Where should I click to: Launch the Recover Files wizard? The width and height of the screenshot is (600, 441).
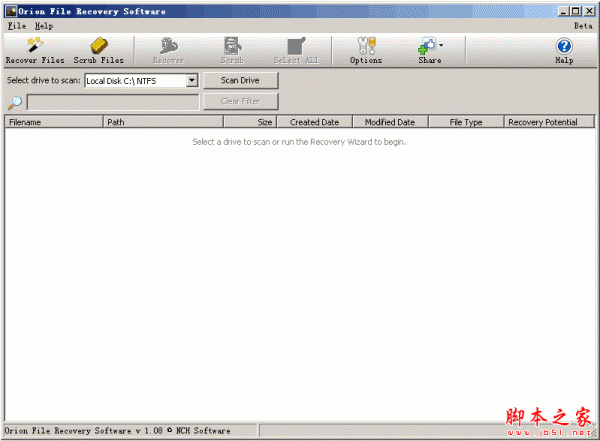coord(35,51)
